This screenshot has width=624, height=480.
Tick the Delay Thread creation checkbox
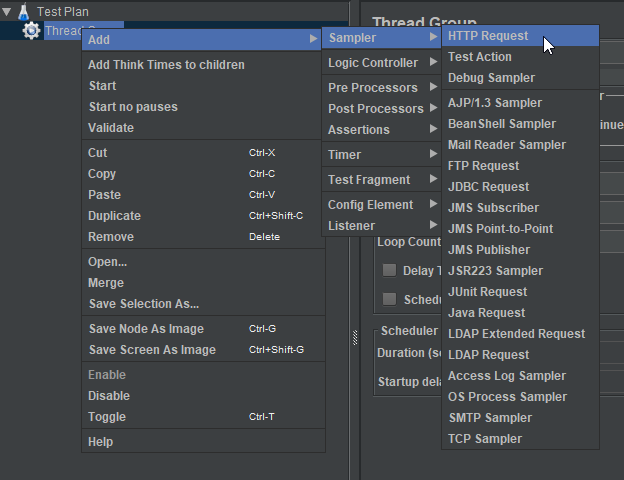(389, 270)
